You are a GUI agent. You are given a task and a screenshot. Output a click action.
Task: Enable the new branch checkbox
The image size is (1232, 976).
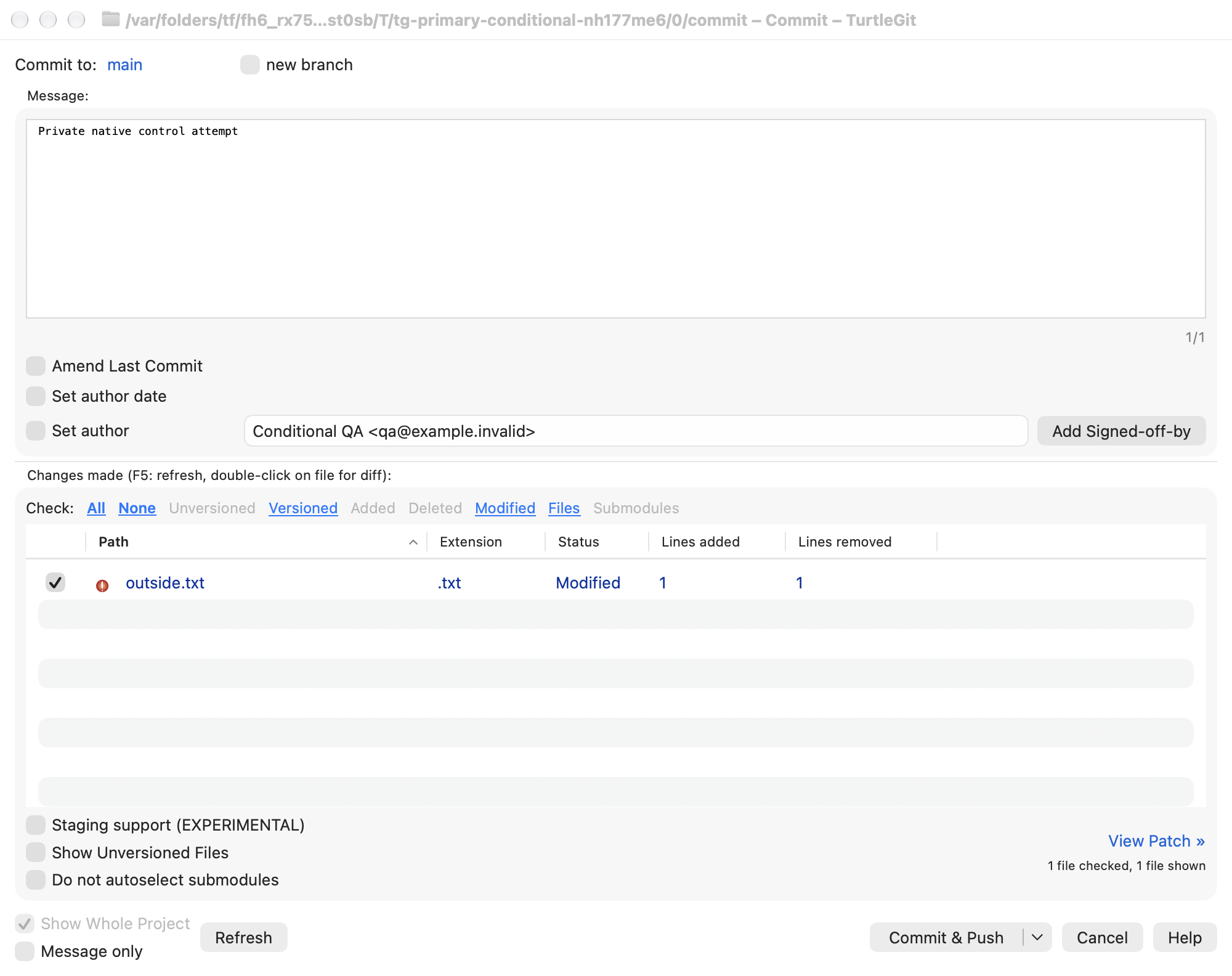click(249, 65)
